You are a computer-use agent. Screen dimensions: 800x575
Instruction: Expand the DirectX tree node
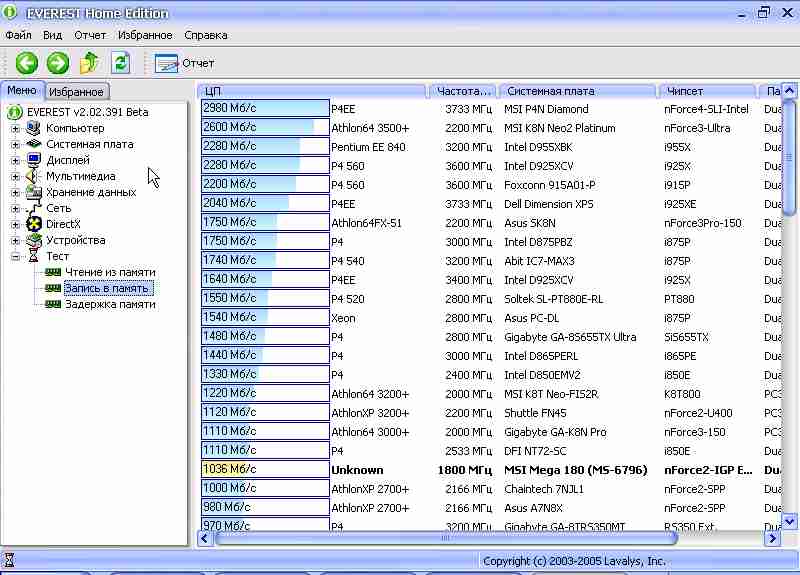coord(15,224)
